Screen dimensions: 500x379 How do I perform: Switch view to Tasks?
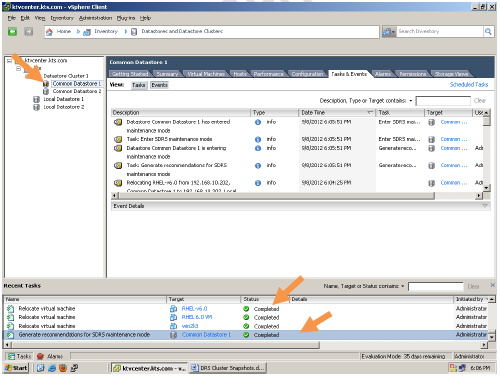(x=138, y=85)
